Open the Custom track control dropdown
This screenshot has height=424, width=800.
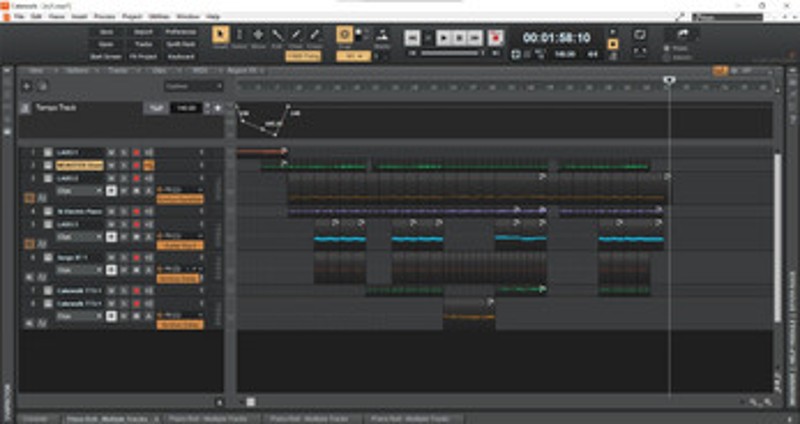pos(193,86)
